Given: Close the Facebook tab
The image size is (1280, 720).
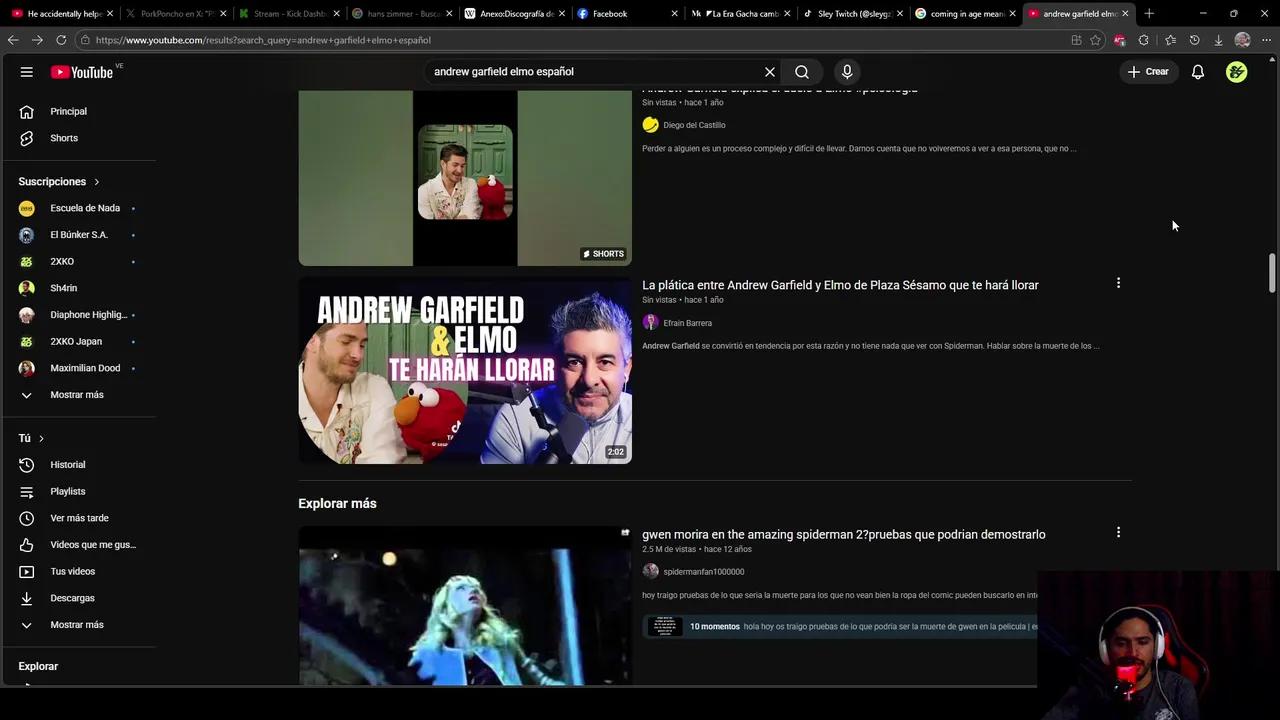Looking at the screenshot, I should pos(675,14).
